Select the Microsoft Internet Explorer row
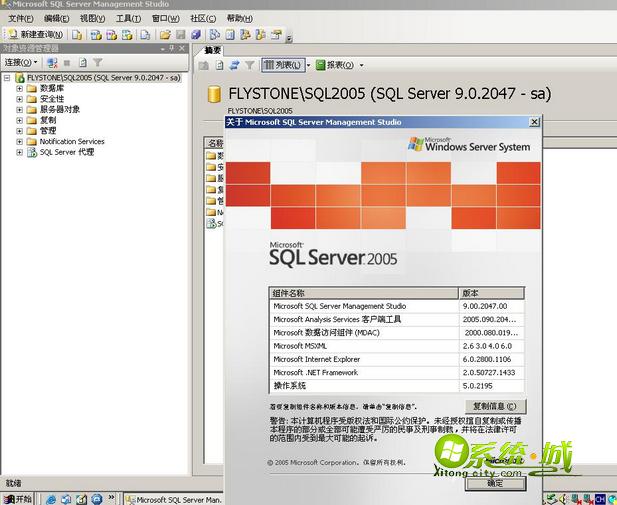 [397, 359]
